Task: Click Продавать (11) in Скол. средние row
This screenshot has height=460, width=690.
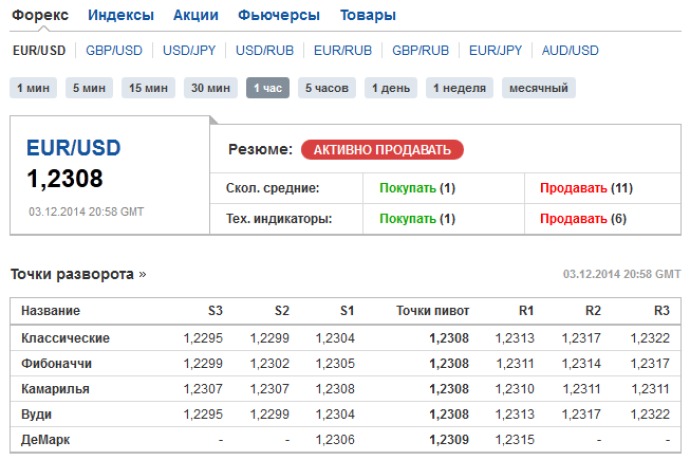Action: point(586,188)
